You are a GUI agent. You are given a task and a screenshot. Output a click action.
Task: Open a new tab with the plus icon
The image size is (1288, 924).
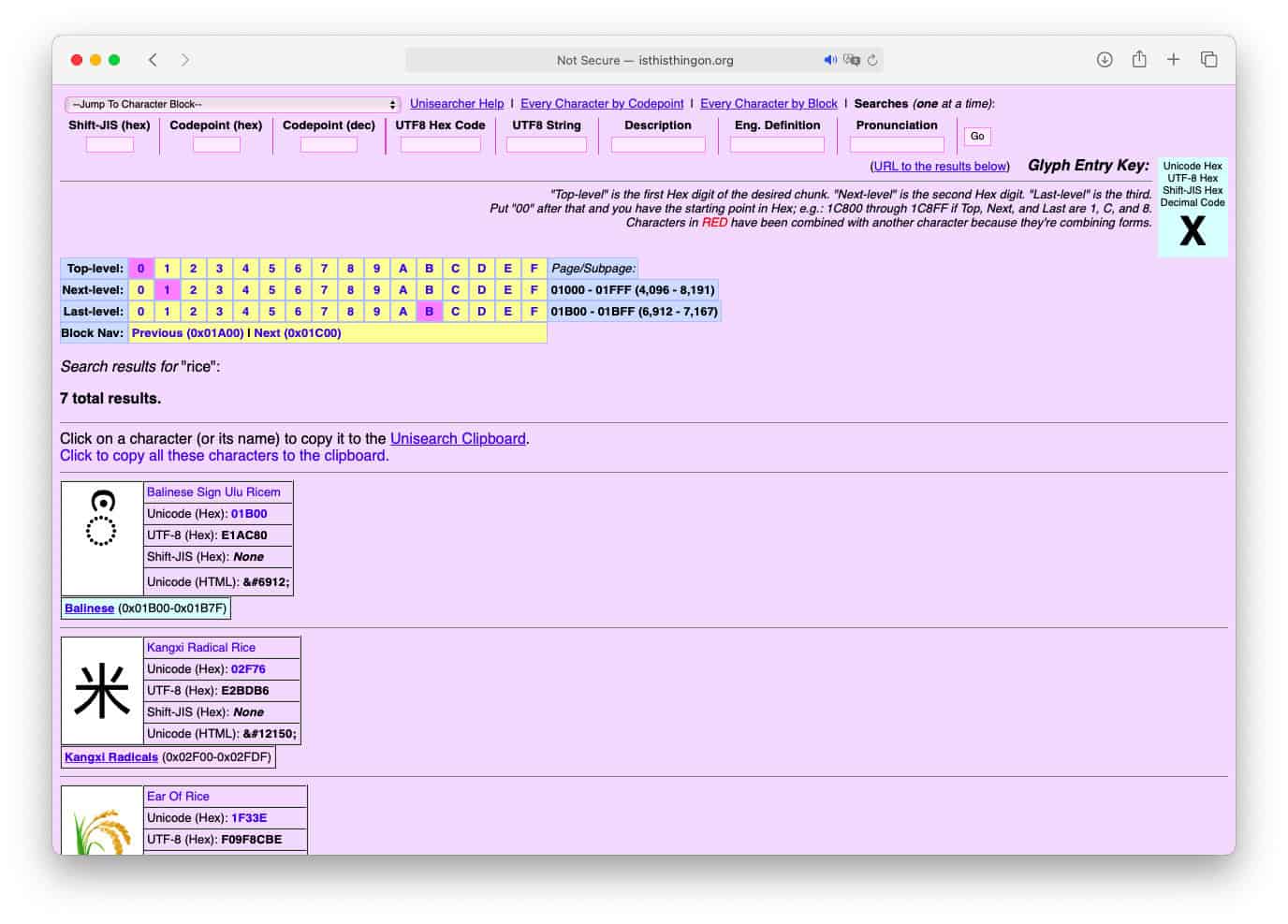click(x=1173, y=59)
